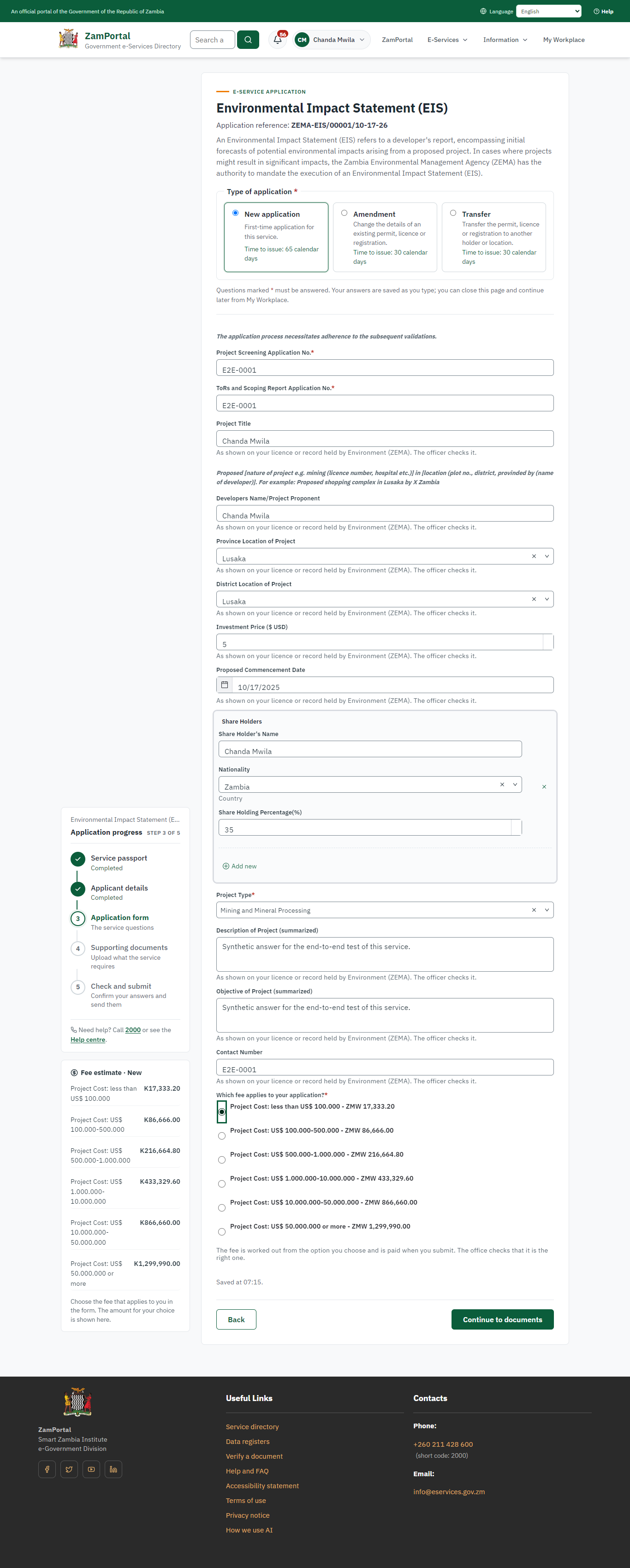
Task: Clear the District Location selection
Action: (534, 599)
